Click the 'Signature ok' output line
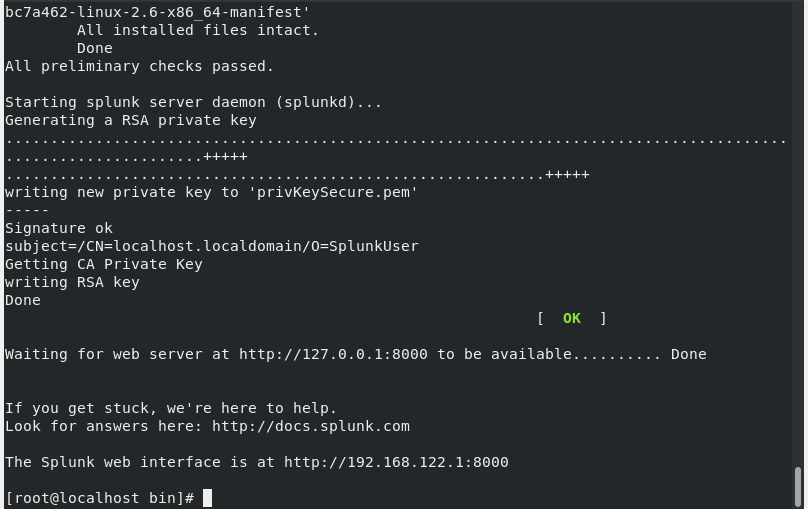This screenshot has height=509, width=808. pyautogui.click(x=59, y=228)
